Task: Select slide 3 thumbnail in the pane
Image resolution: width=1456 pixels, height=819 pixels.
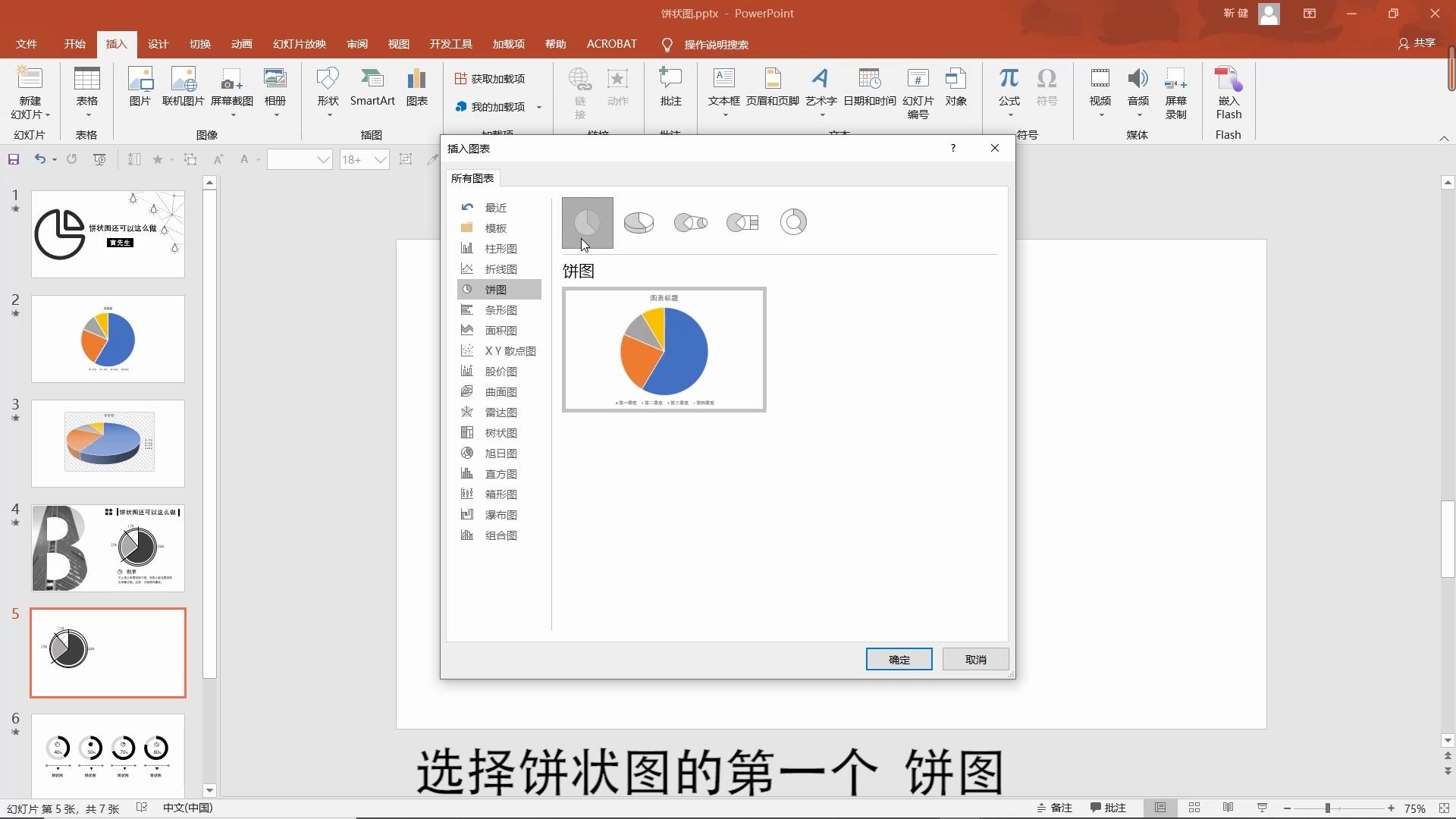Action: pyautogui.click(x=107, y=443)
